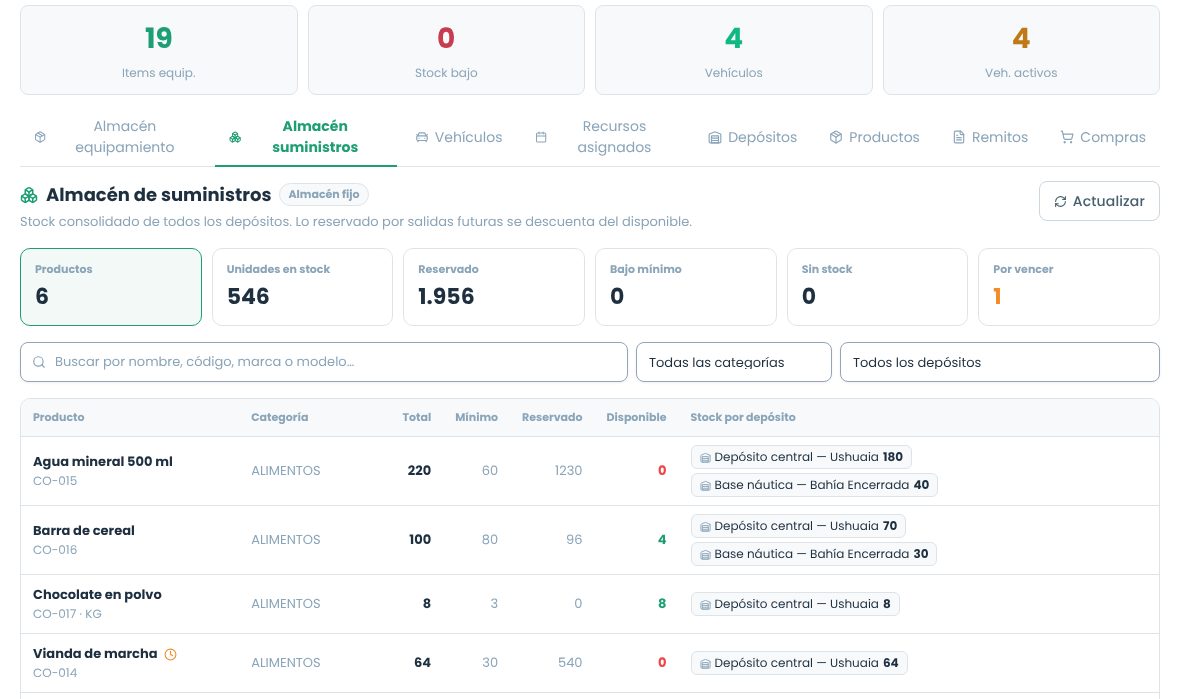Open the Todos los depósitos dropdown
This screenshot has height=699, width=1180.
pyautogui.click(x=999, y=362)
